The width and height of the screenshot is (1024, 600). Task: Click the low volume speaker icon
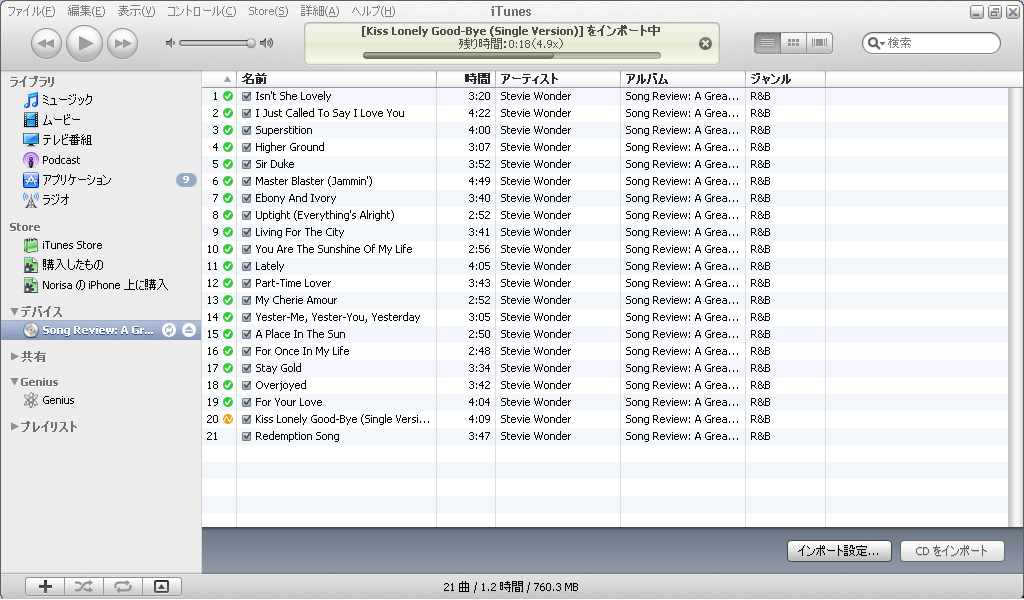tap(170, 43)
